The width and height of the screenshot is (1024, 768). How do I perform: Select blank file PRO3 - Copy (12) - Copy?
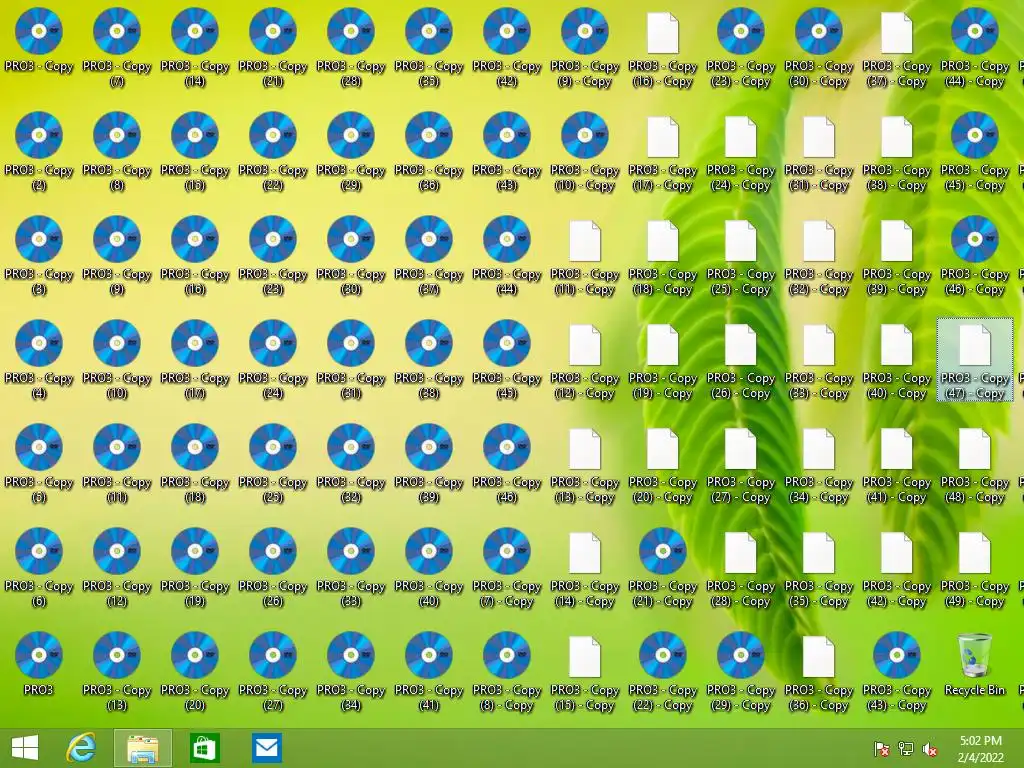click(584, 345)
